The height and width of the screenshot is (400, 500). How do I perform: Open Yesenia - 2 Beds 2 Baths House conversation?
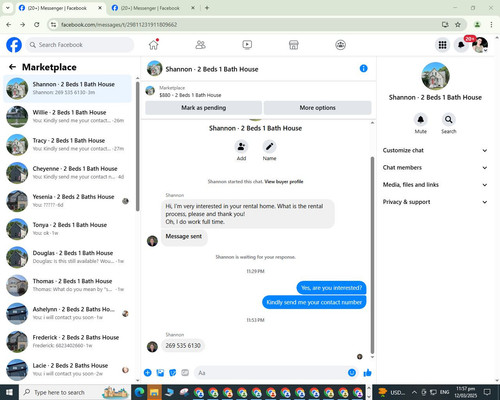point(68,201)
